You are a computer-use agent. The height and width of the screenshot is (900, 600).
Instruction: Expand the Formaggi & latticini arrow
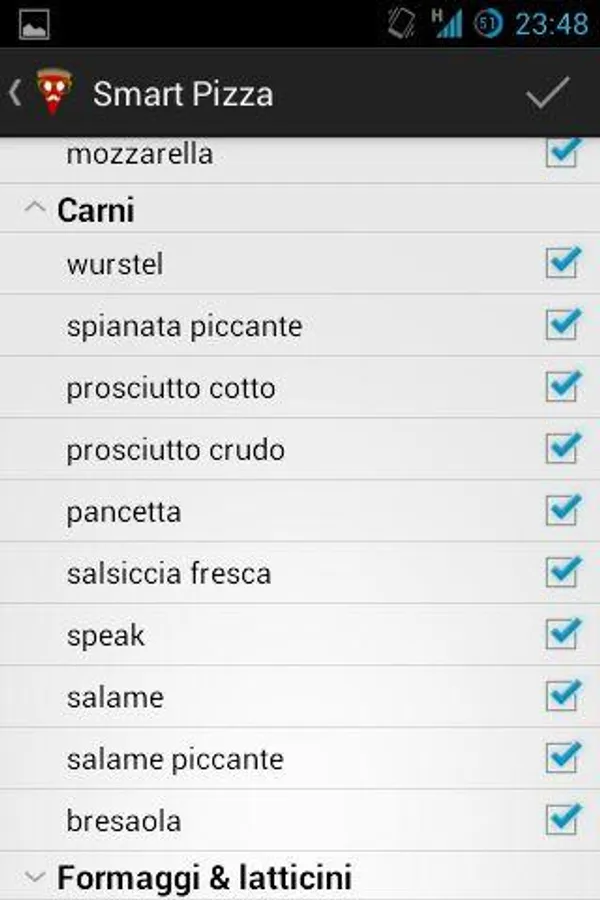[x=35, y=878]
